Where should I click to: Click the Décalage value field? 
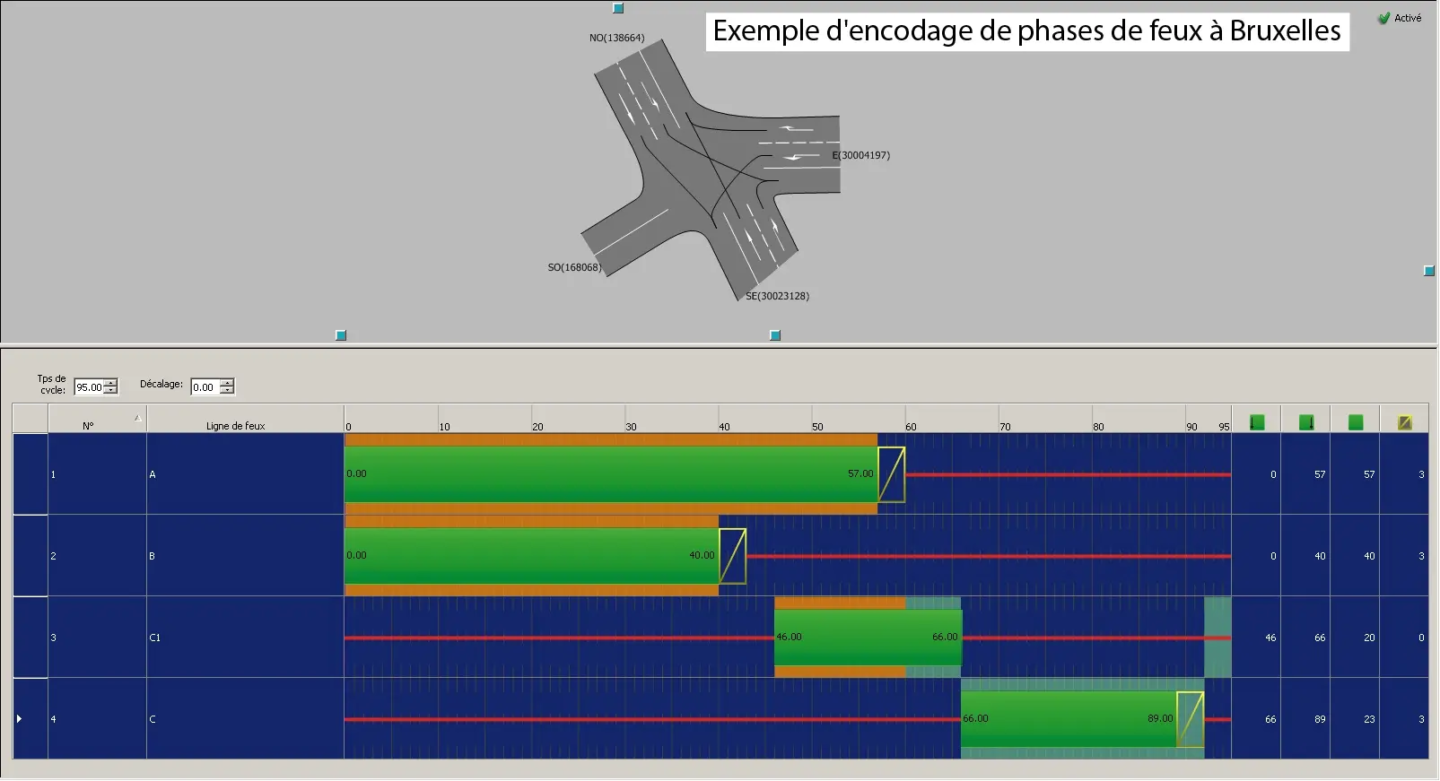(205, 387)
